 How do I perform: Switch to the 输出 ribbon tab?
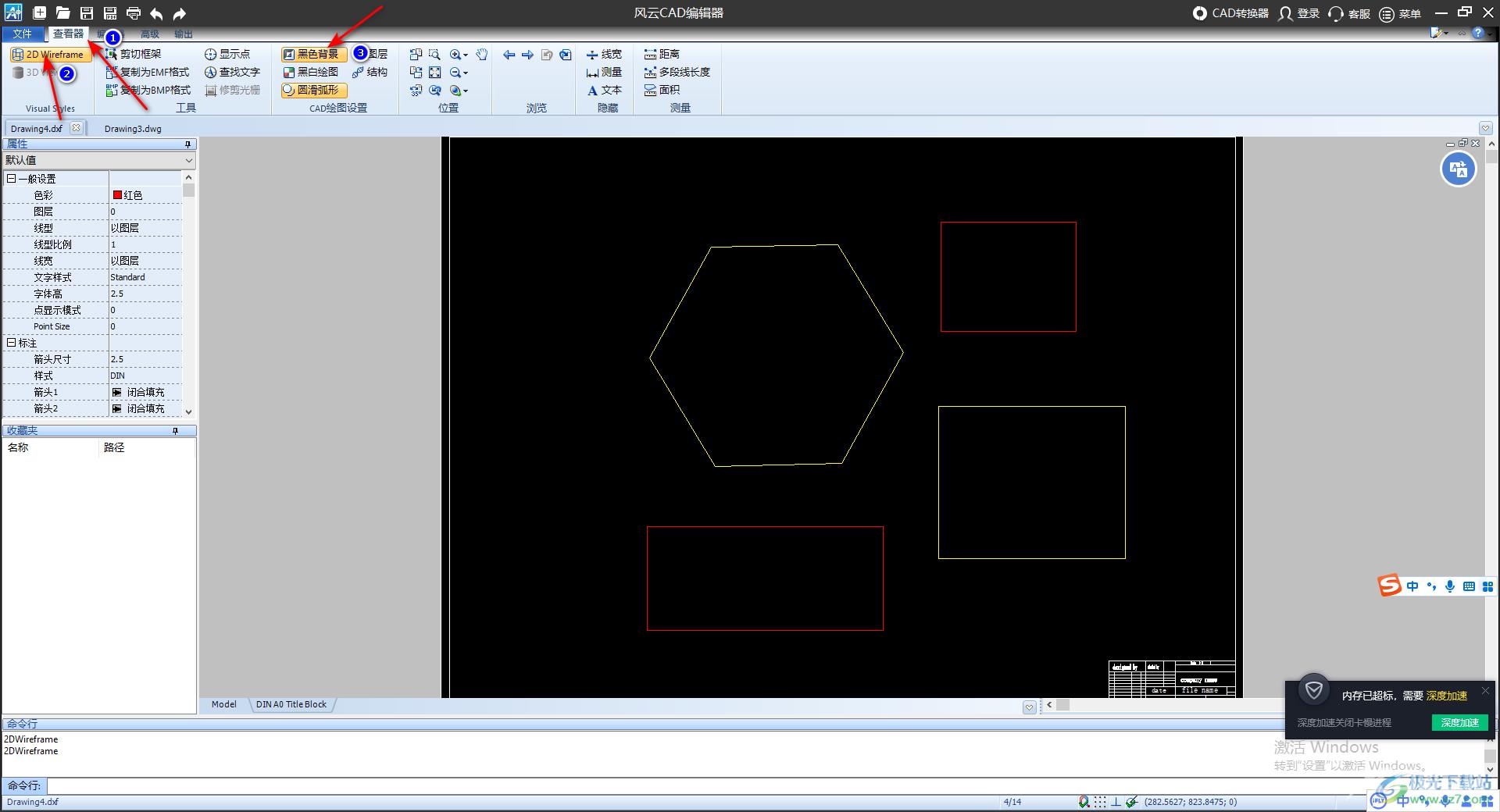pyautogui.click(x=184, y=34)
